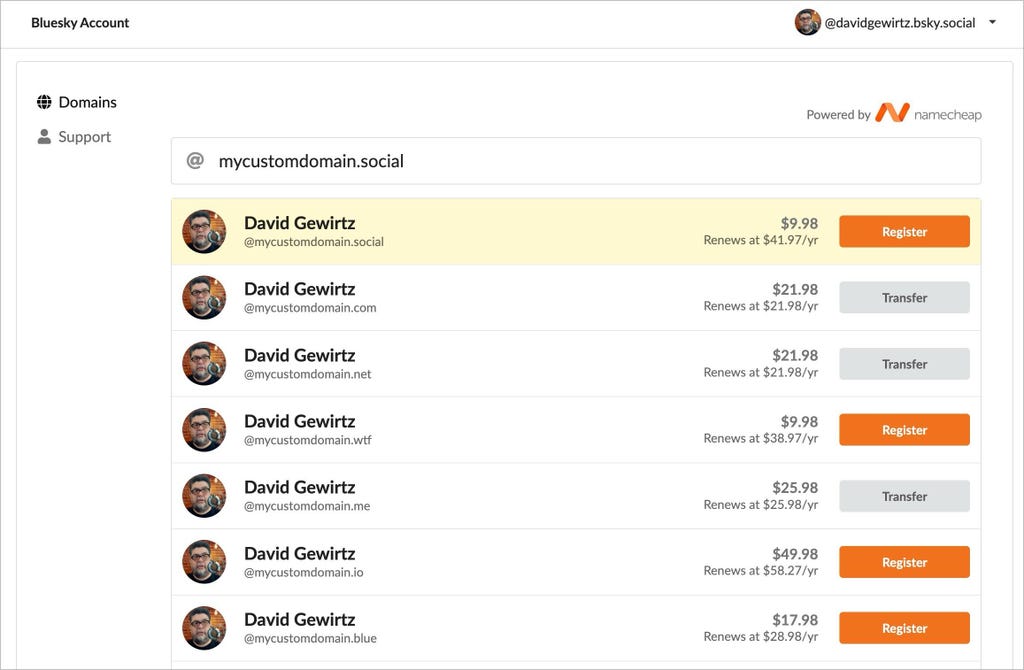
Task: Click David Gewirtz name in the .social row
Action: [x=300, y=223]
